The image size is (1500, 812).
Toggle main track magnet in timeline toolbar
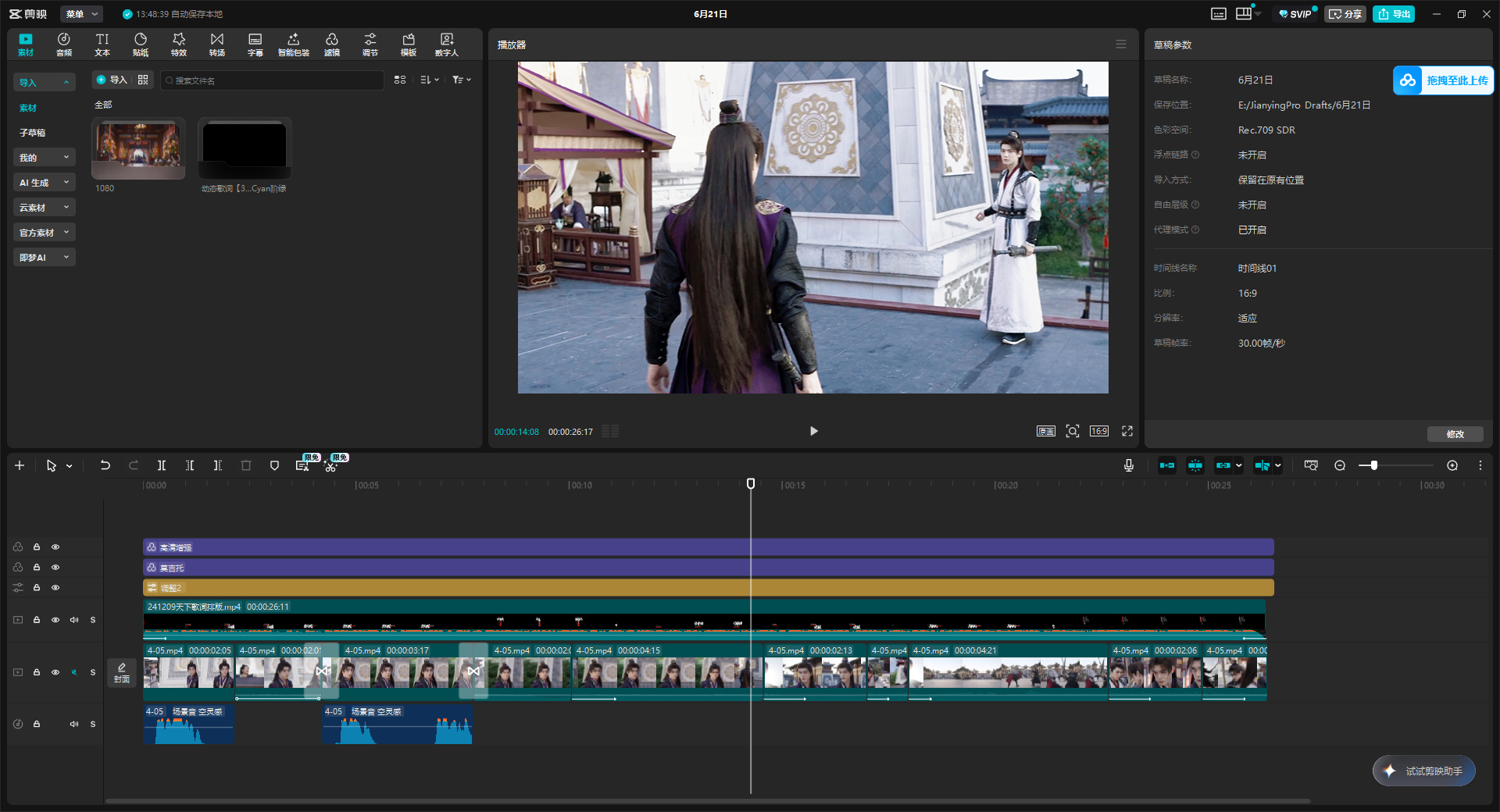[x=1167, y=465]
